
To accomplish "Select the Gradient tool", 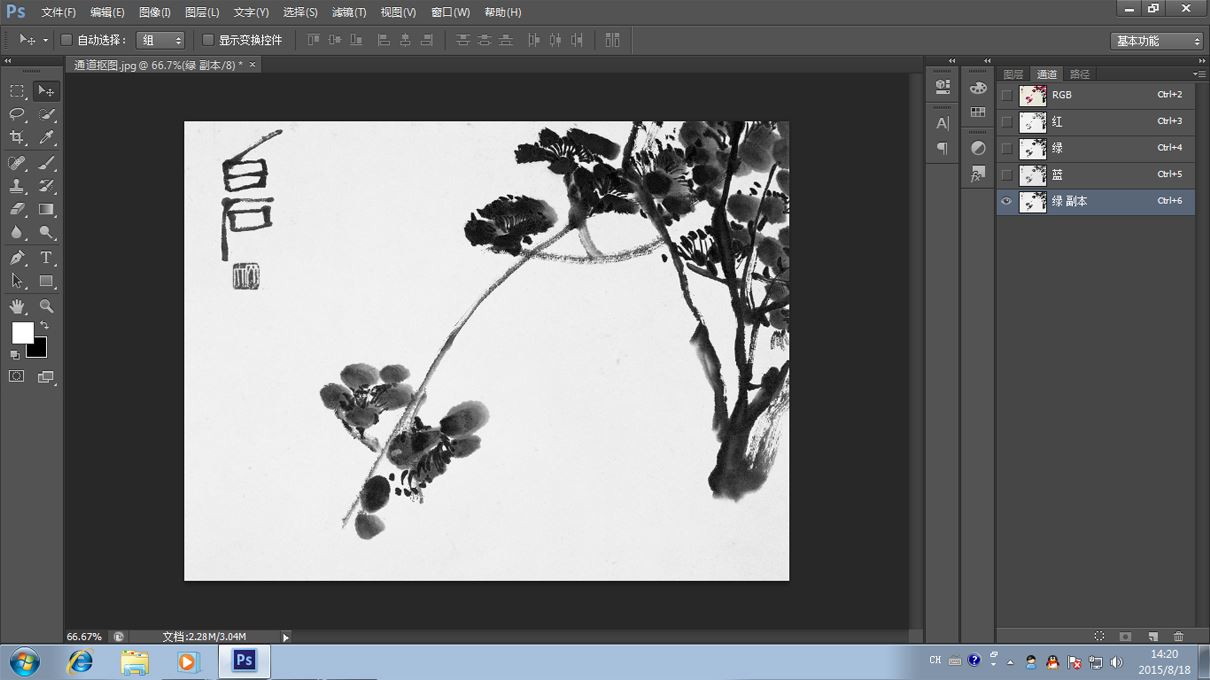I will pyautogui.click(x=46, y=210).
